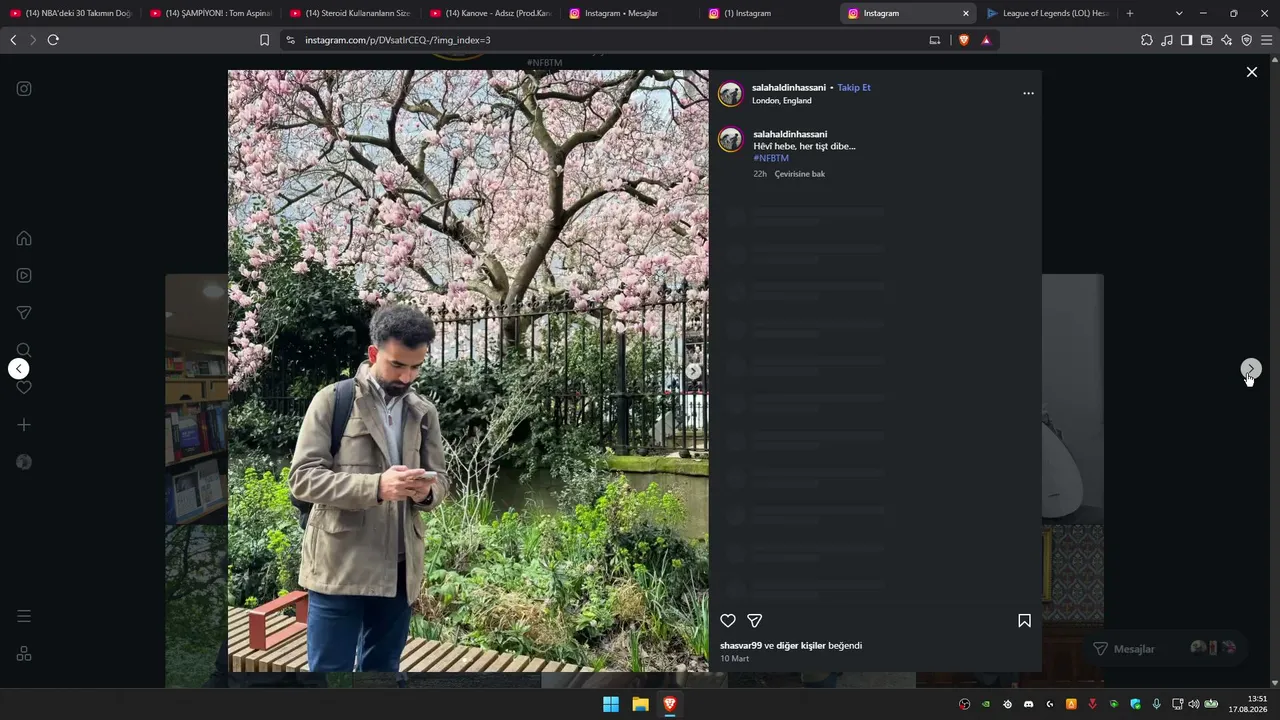Image resolution: width=1280 pixels, height=720 pixels.
Task: Open site settings icon in address bar
Action: (290, 40)
